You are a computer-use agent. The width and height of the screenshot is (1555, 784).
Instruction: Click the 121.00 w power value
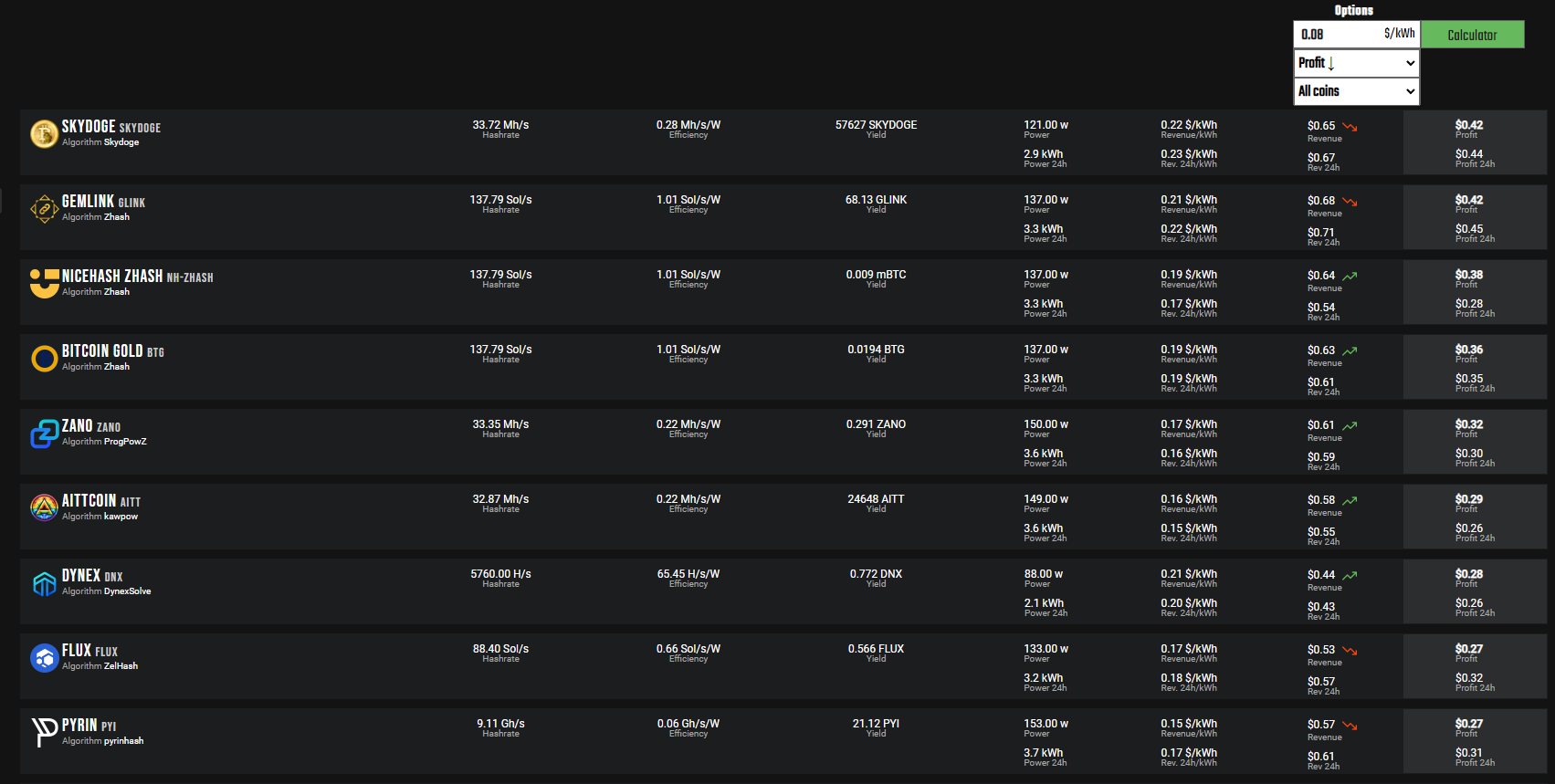pyautogui.click(x=1045, y=125)
